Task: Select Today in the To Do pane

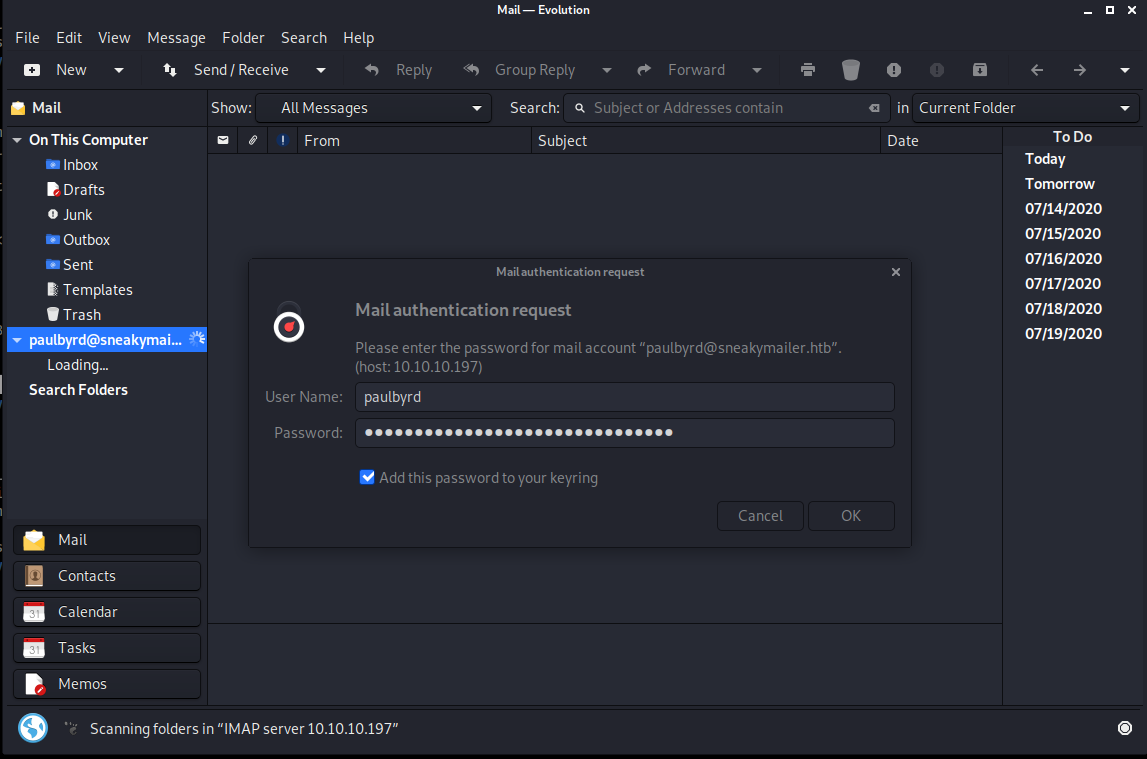Action: point(1045,159)
